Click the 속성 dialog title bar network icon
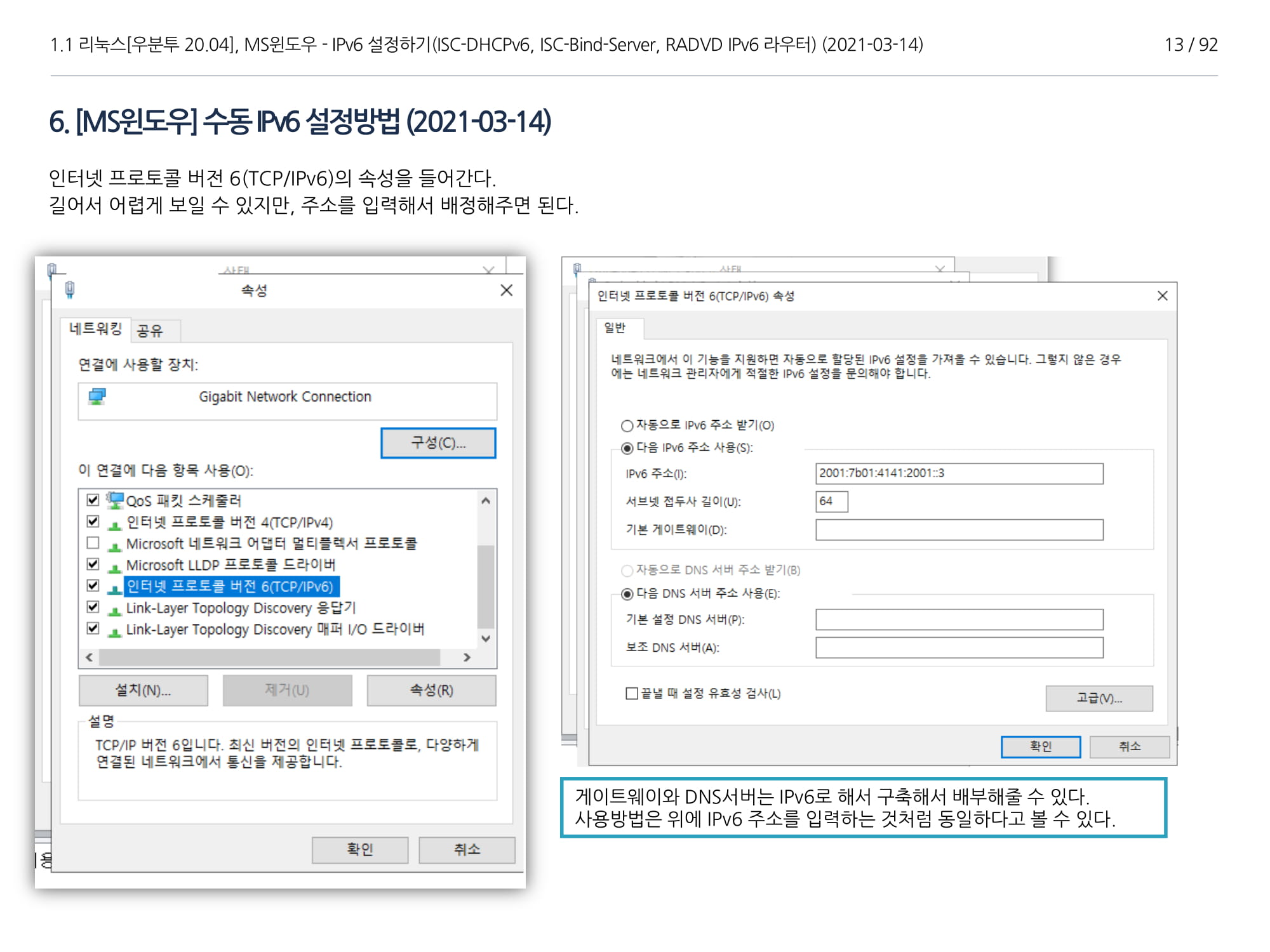The height and width of the screenshot is (952, 1270). coord(70,290)
